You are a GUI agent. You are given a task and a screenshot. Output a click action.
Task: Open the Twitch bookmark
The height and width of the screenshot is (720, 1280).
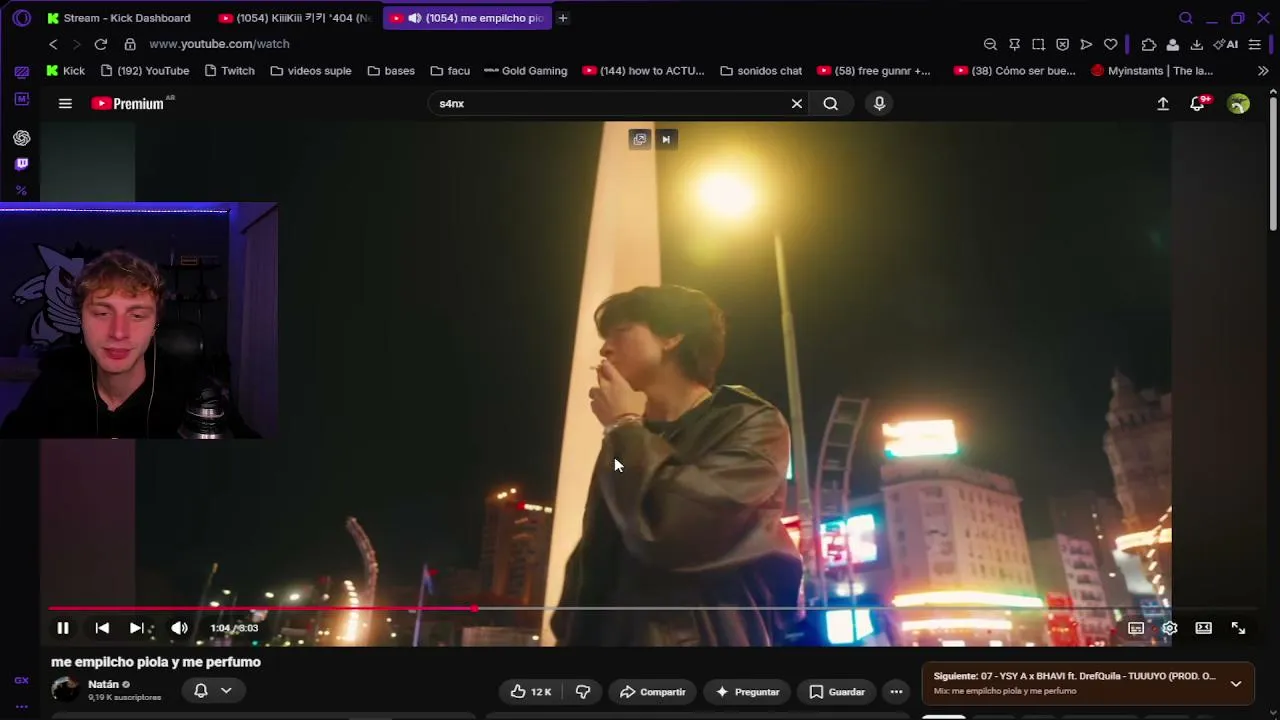click(x=229, y=71)
